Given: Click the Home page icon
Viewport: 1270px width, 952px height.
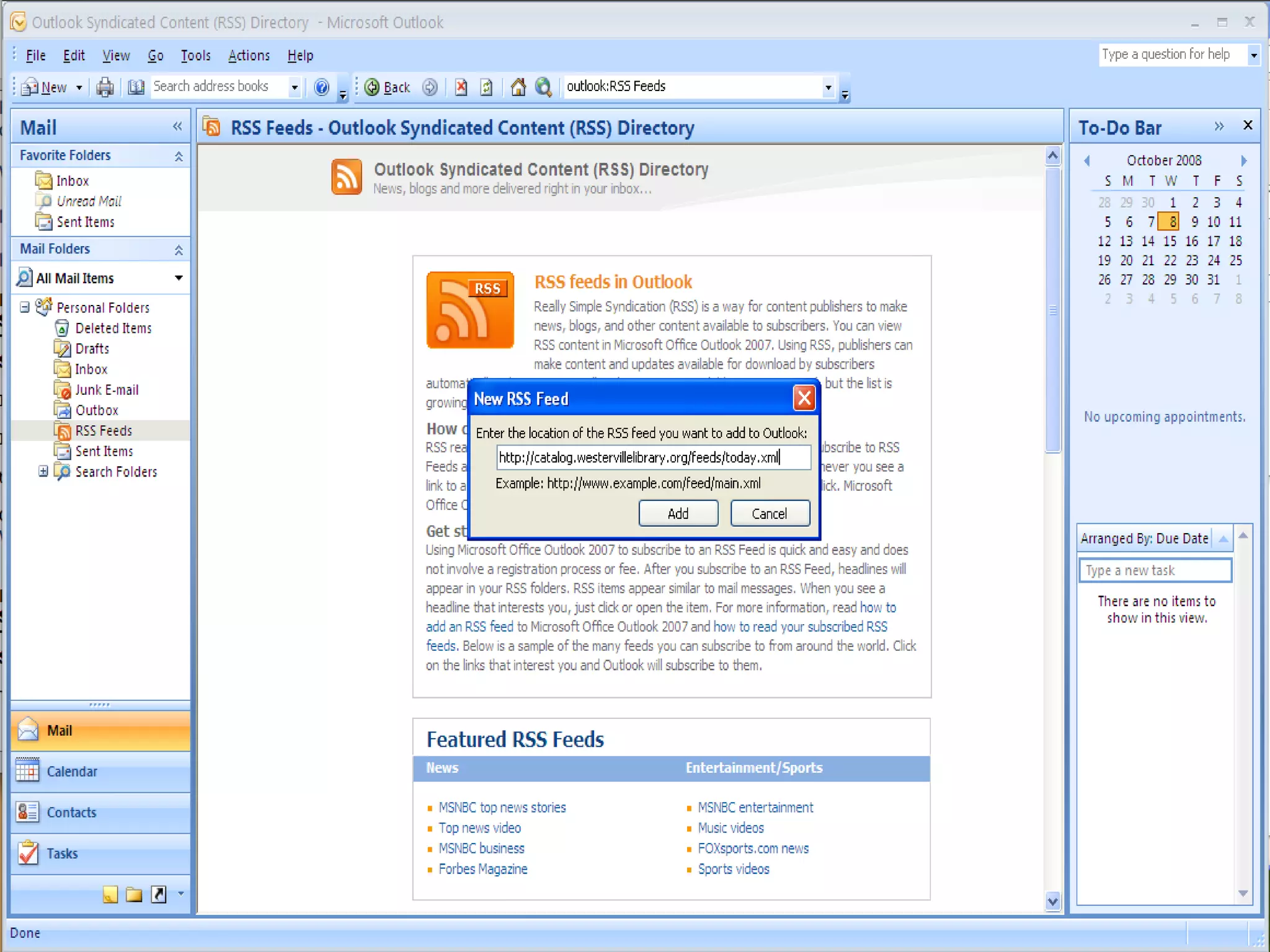Looking at the screenshot, I should pos(518,87).
